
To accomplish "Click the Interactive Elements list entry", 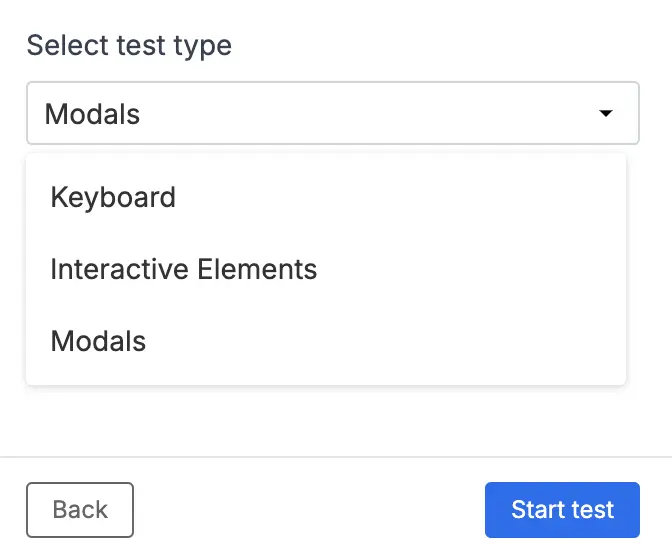I will (x=183, y=269).
